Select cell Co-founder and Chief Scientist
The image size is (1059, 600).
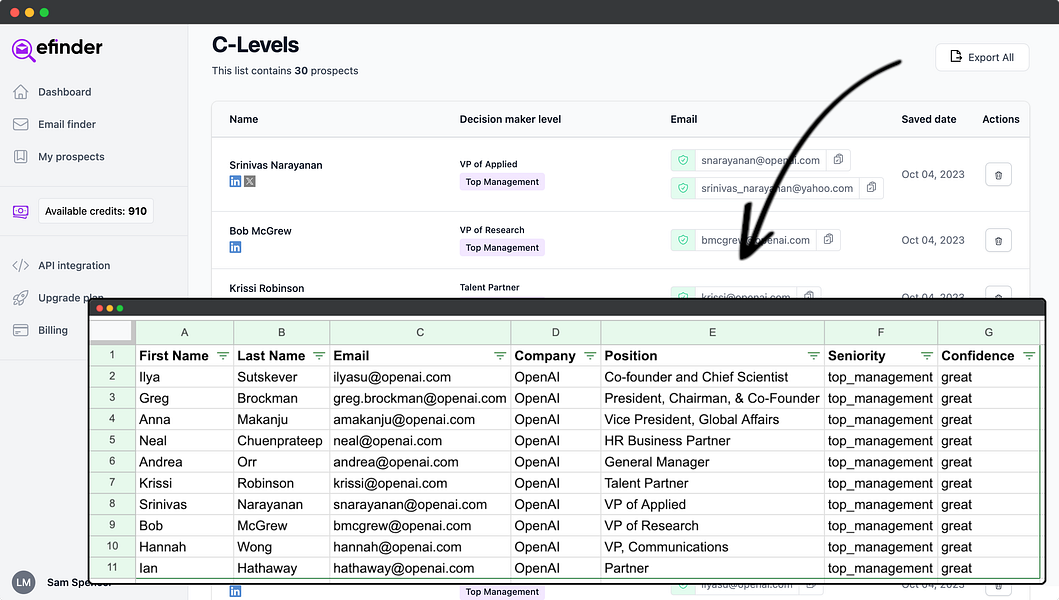[713, 377]
